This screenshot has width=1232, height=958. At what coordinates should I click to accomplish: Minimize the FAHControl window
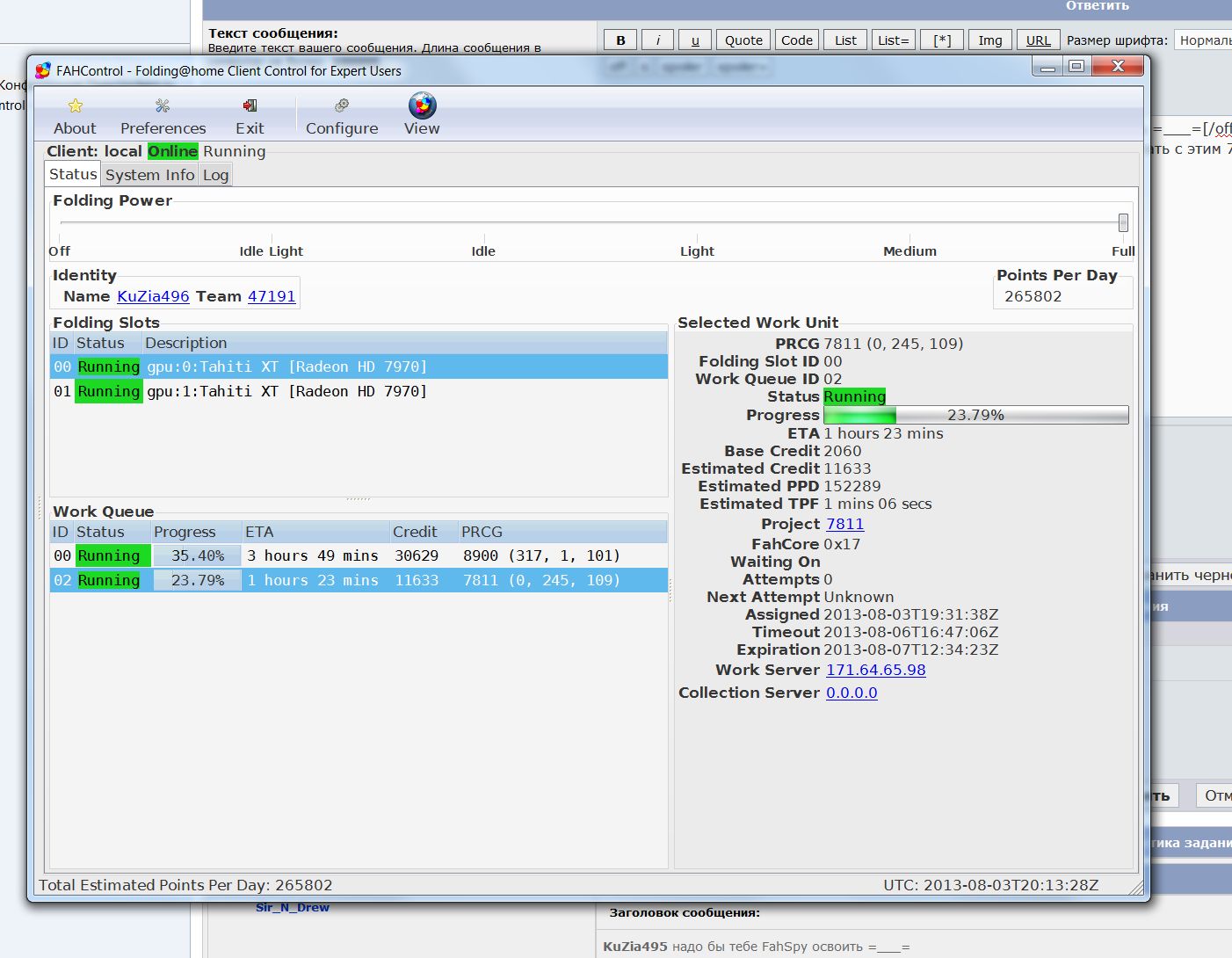[1047, 67]
